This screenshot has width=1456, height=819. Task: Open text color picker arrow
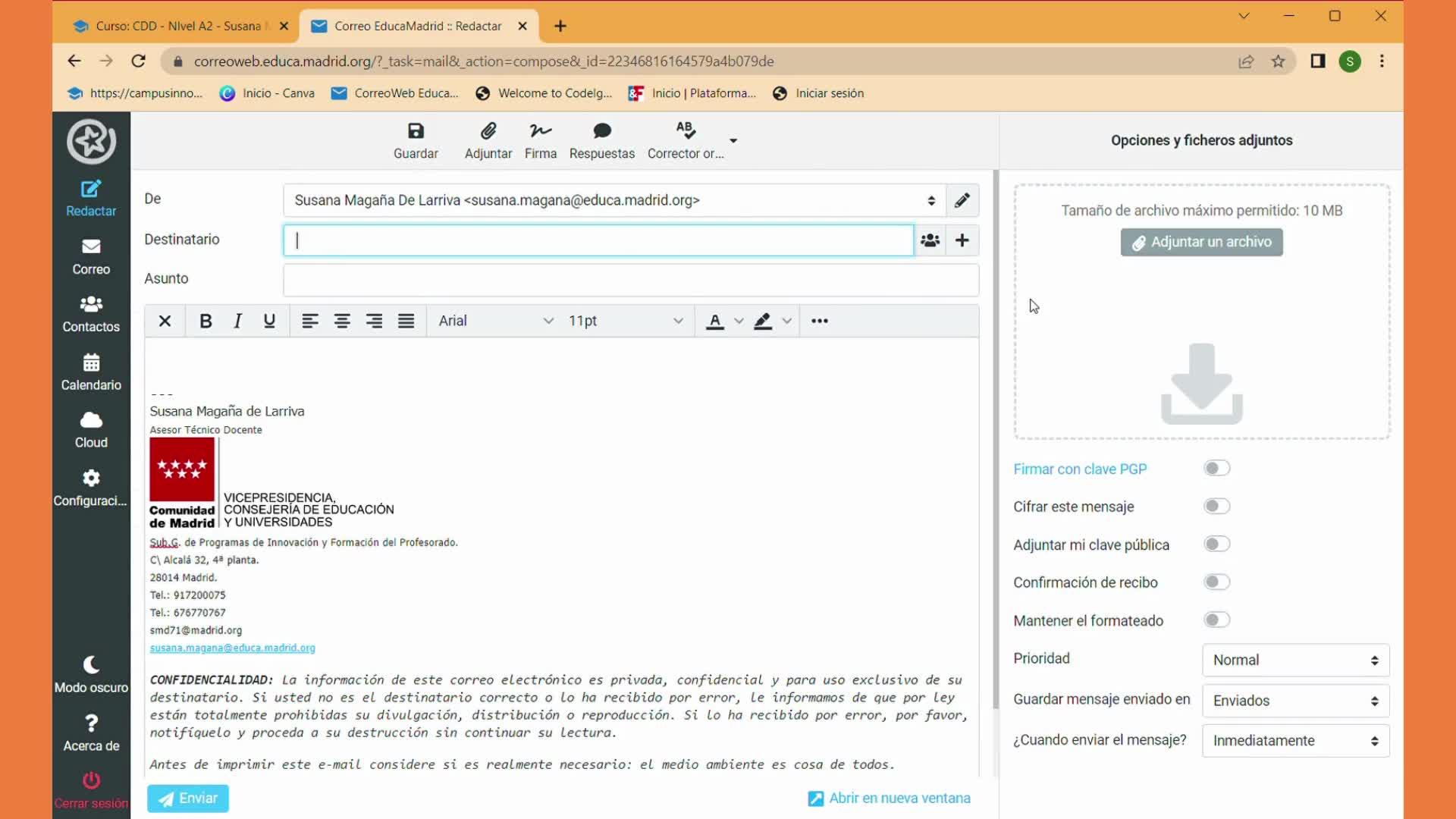[739, 321]
